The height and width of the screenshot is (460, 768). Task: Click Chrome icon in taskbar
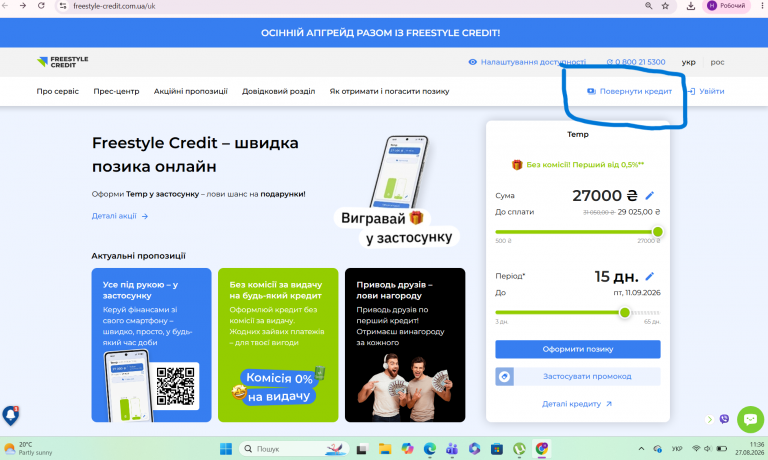pos(542,449)
